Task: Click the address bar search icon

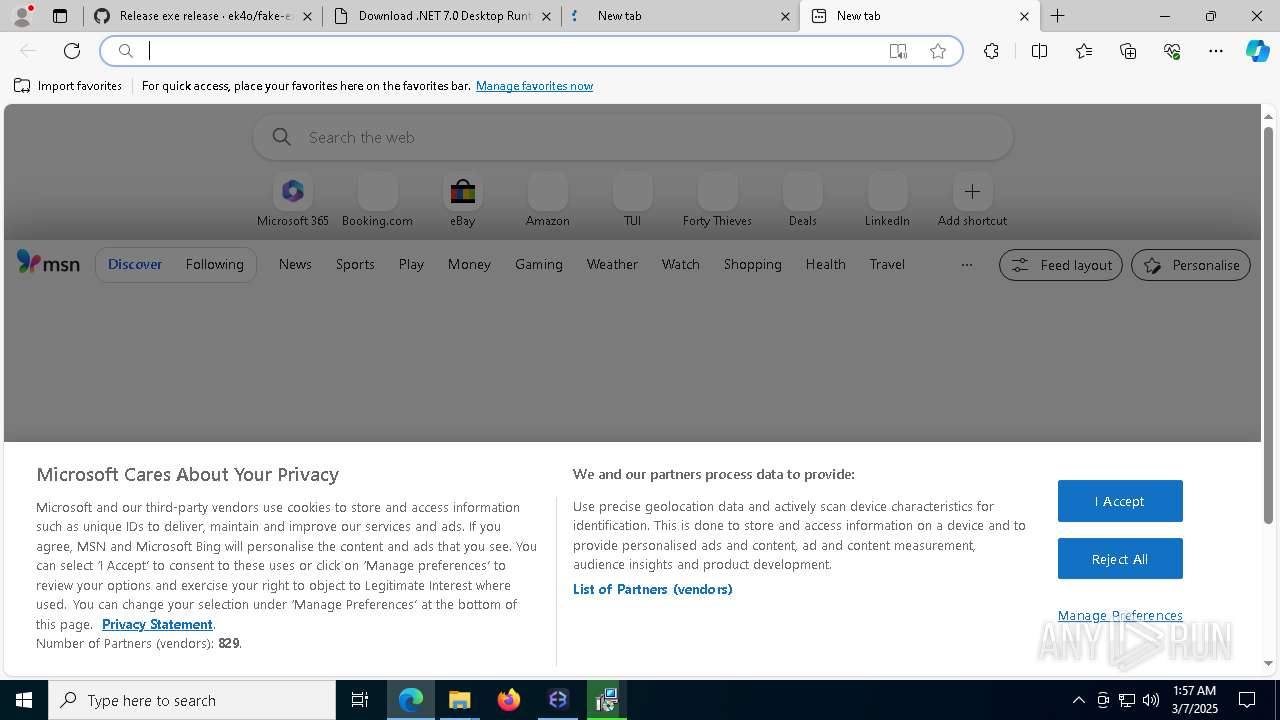Action: (x=126, y=51)
